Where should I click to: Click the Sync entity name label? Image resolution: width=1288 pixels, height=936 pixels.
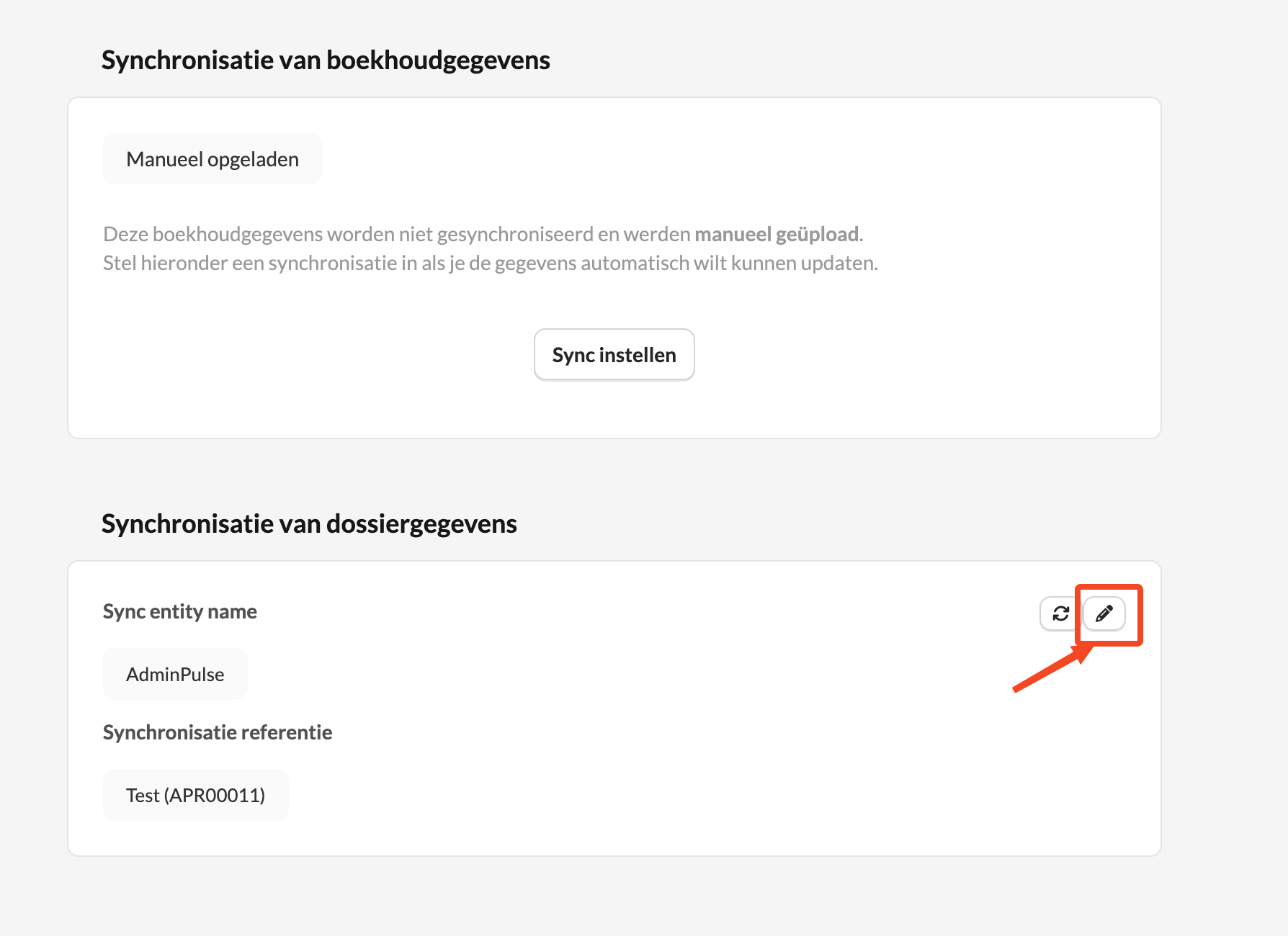[x=180, y=612]
